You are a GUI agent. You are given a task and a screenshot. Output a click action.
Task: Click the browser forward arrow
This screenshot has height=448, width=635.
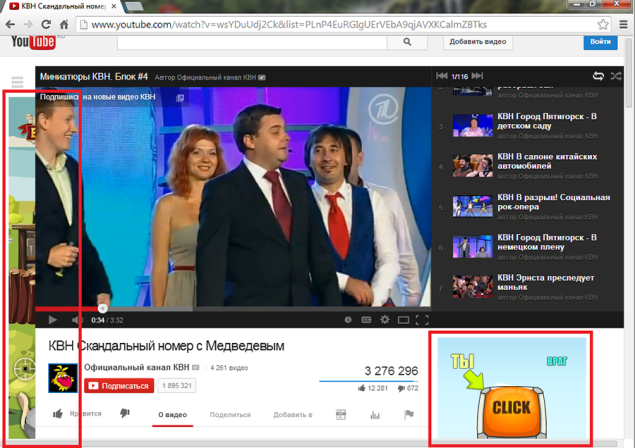[28, 24]
